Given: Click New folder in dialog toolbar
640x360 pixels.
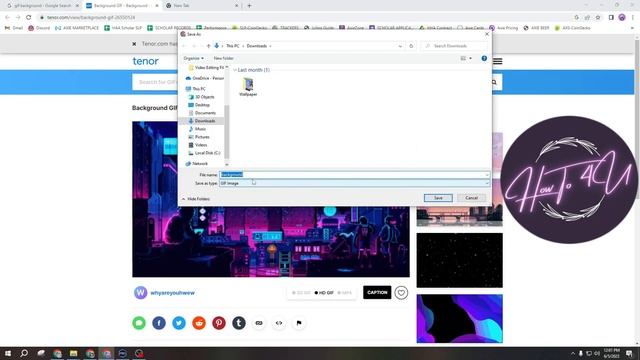Looking at the screenshot, I should coord(223,58).
